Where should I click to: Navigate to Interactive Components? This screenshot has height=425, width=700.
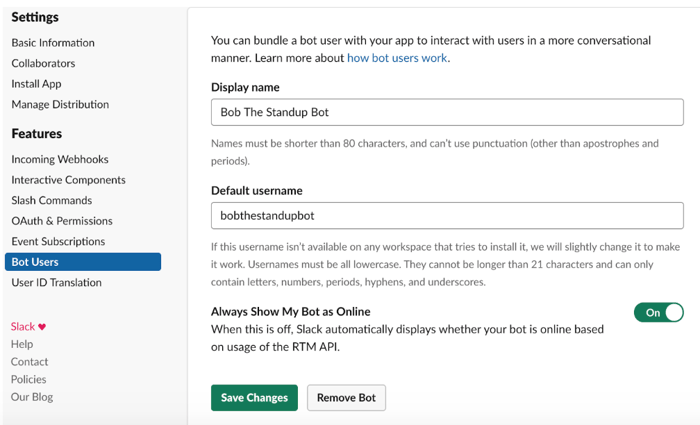(68, 180)
